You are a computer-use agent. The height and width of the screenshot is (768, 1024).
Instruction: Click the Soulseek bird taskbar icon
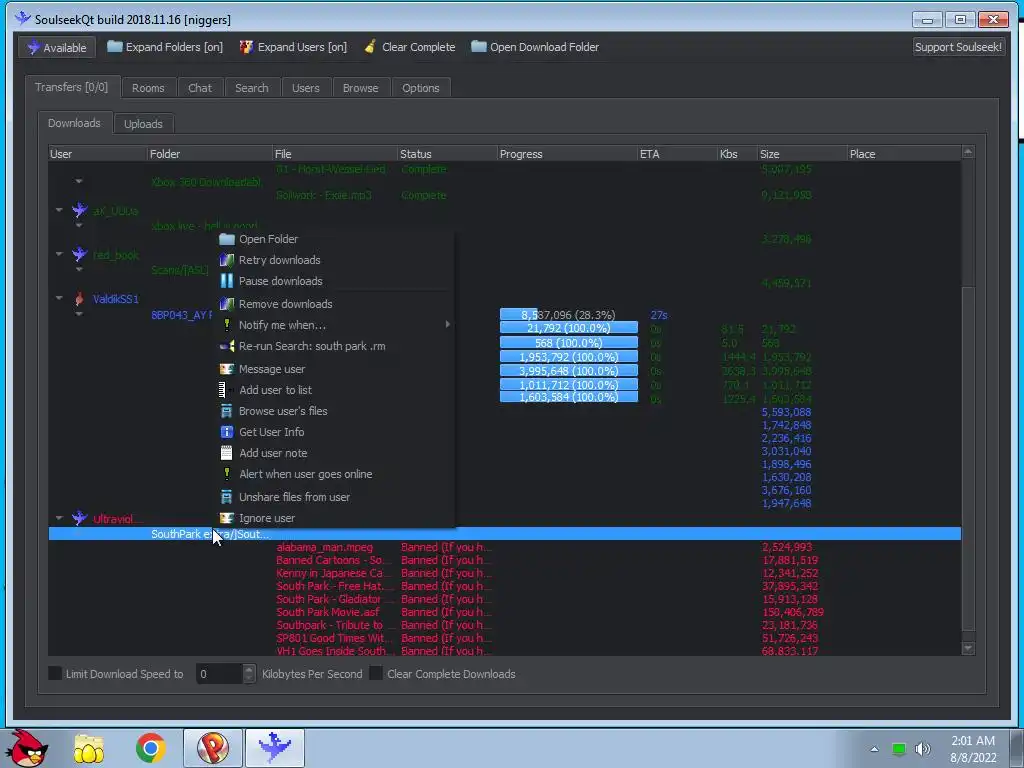[275, 748]
